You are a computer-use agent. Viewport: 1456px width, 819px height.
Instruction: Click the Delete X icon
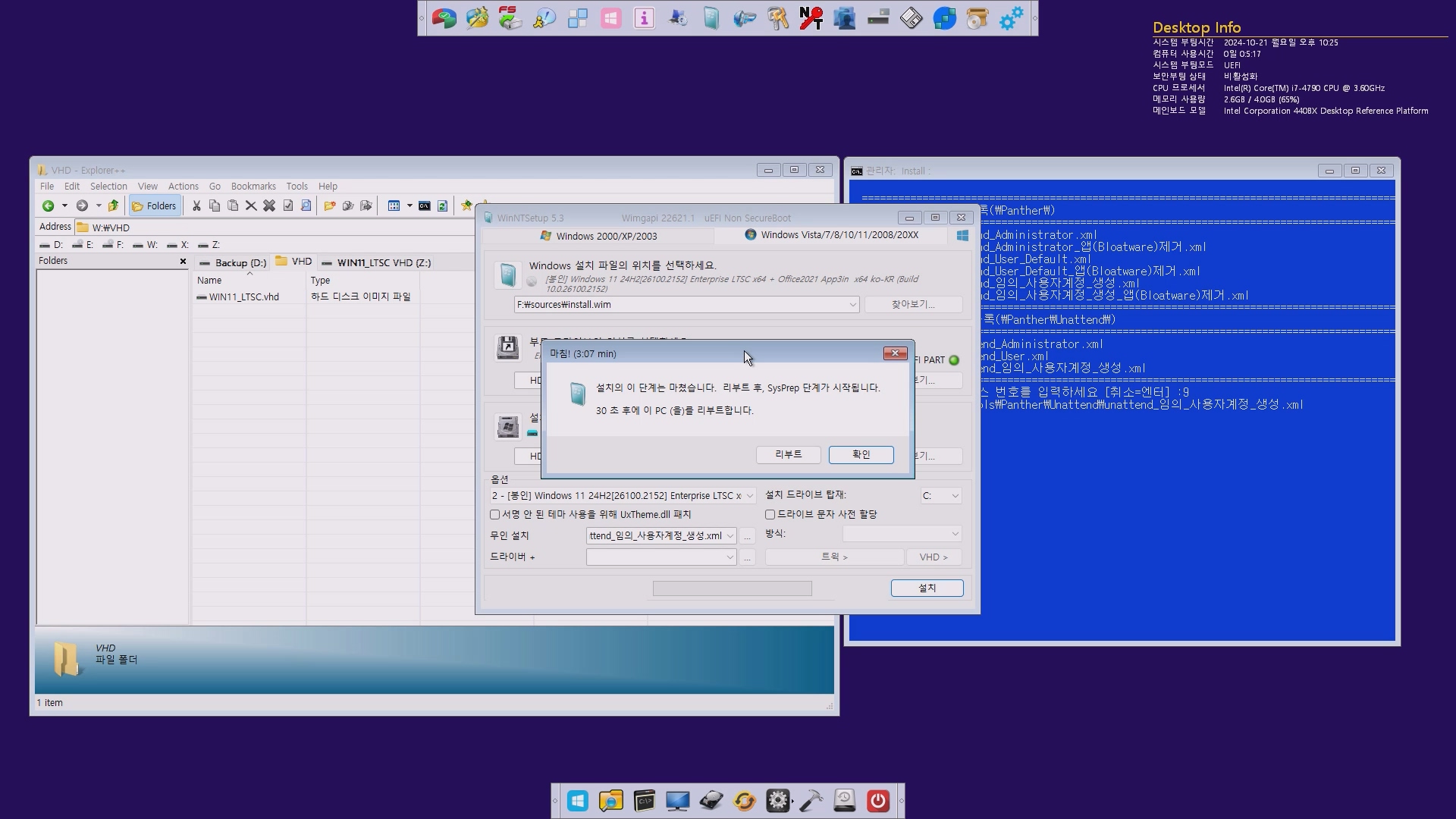click(x=251, y=206)
